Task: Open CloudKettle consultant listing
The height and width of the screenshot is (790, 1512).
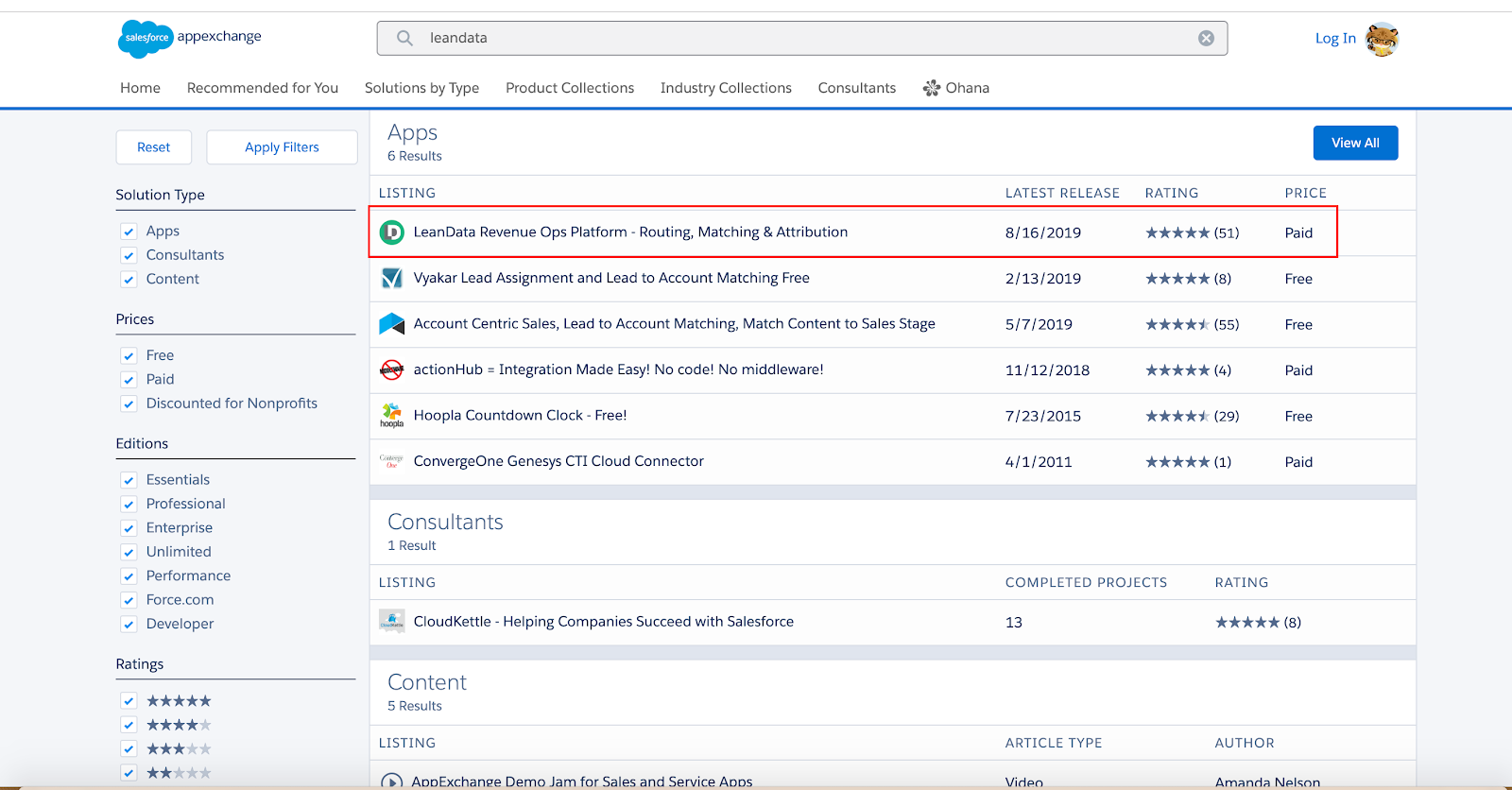Action: click(604, 622)
